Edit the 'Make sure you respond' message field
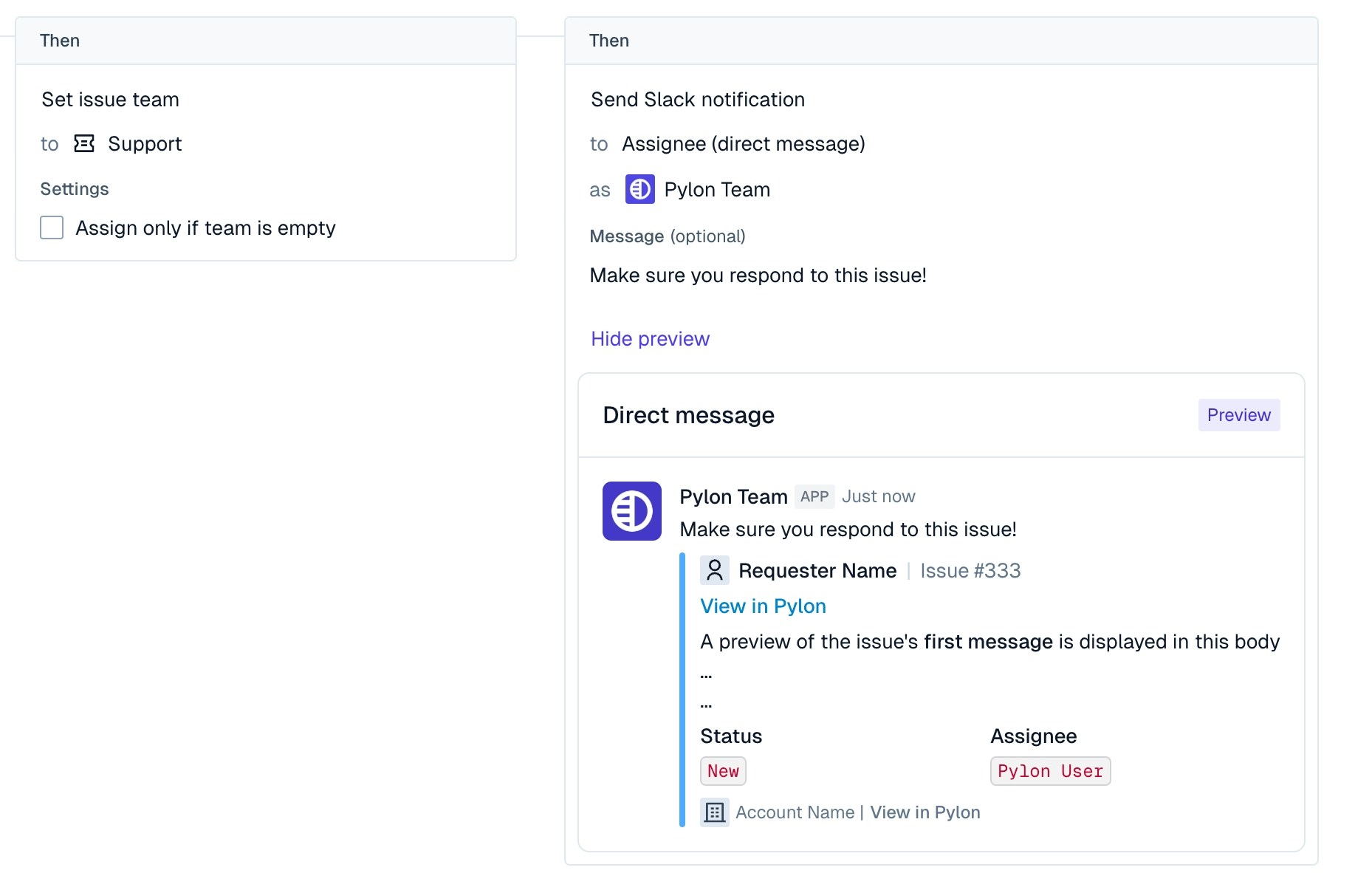The height and width of the screenshot is (873, 1372). [758, 275]
